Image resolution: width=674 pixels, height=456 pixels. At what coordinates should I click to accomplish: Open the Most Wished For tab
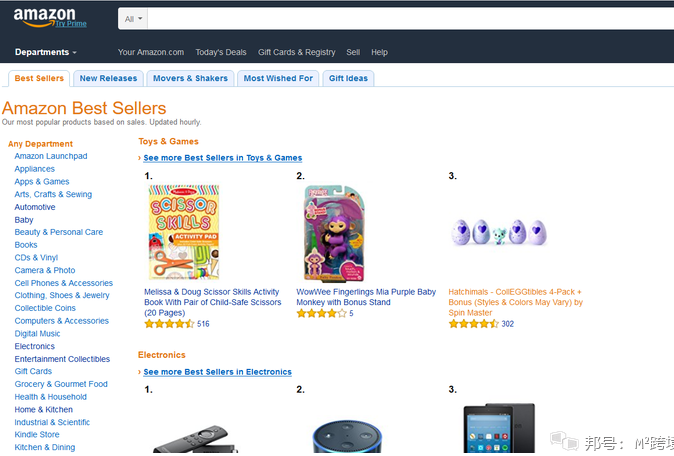click(278, 78)
